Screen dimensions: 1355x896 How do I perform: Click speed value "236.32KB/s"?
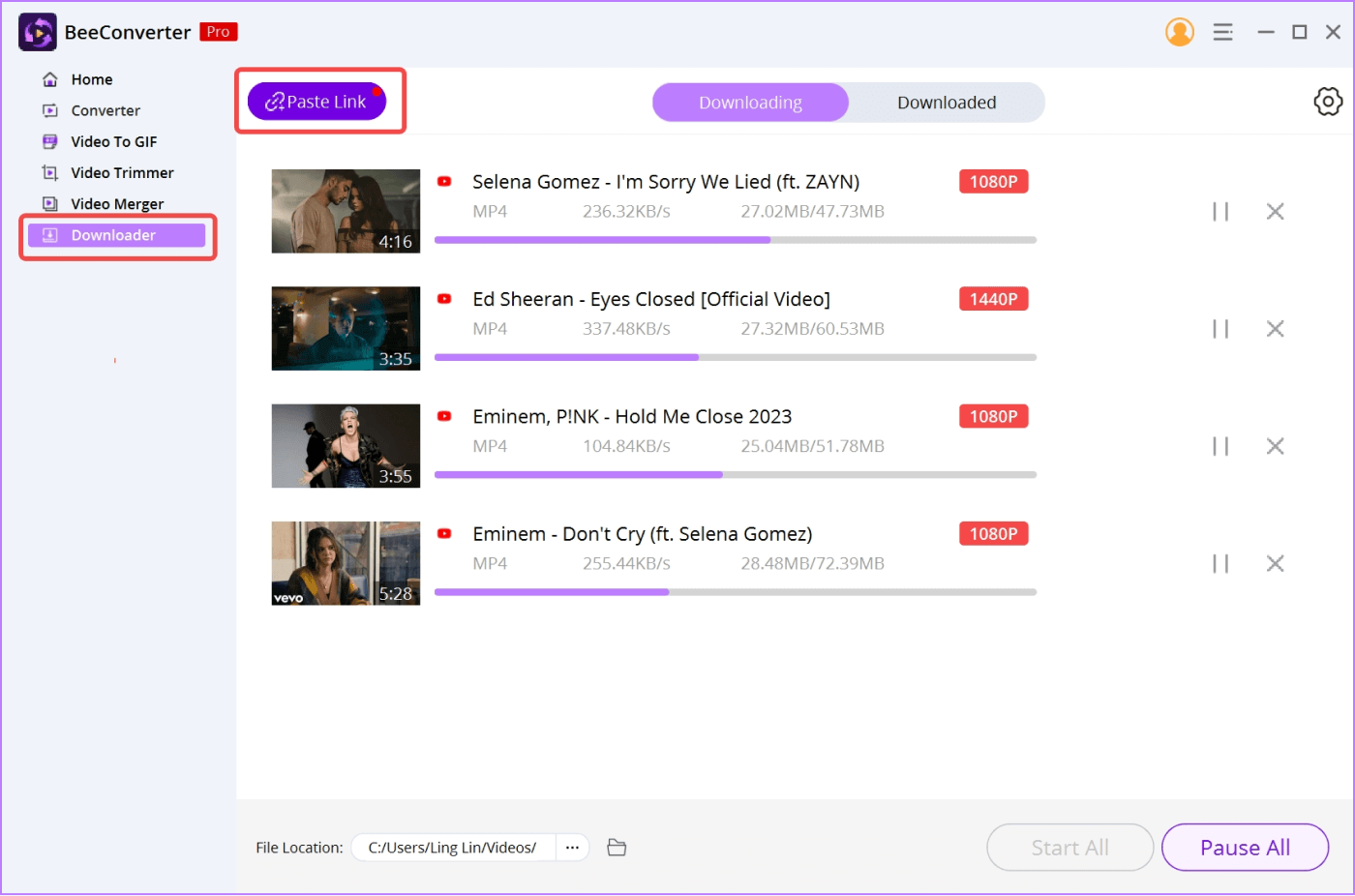click(626, 211)
